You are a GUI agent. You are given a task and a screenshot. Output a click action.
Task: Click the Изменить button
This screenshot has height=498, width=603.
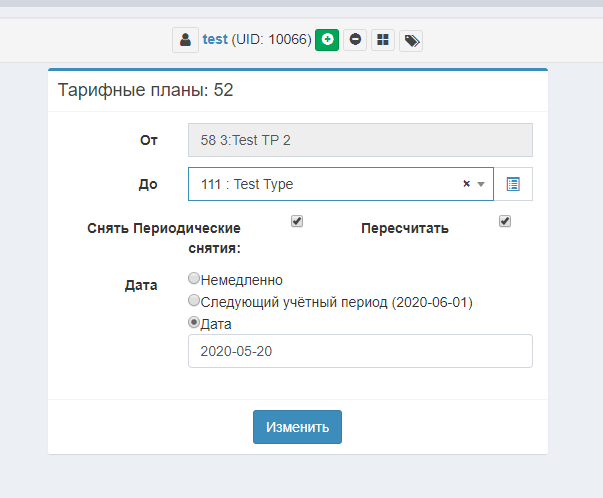click(297, 427)
